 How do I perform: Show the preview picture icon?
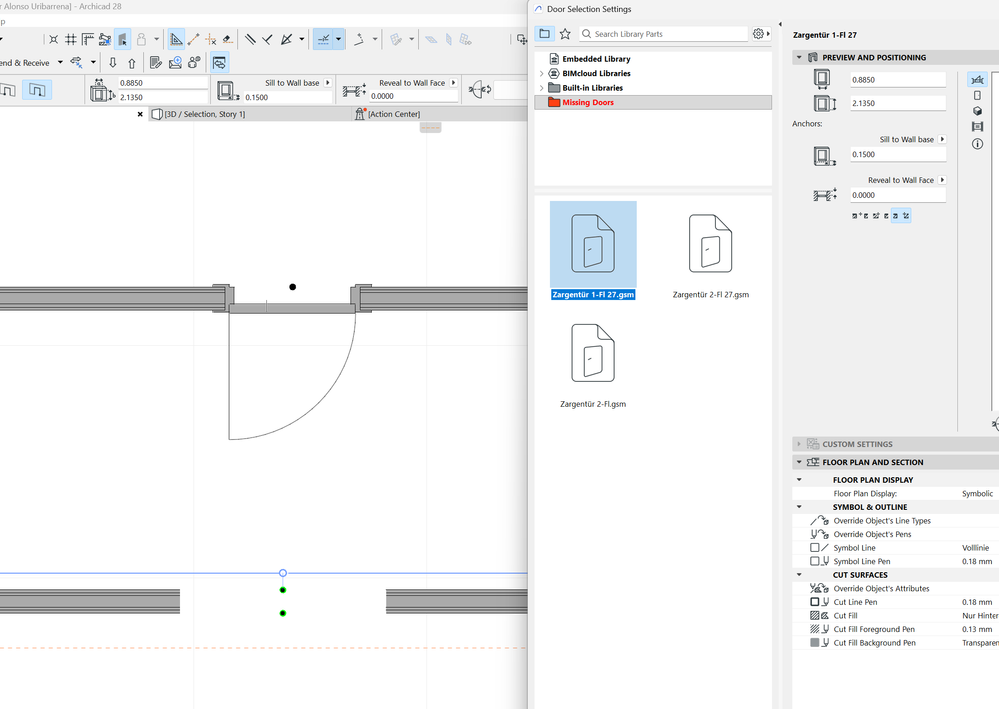pyautogui.click(x=977, y=127)
